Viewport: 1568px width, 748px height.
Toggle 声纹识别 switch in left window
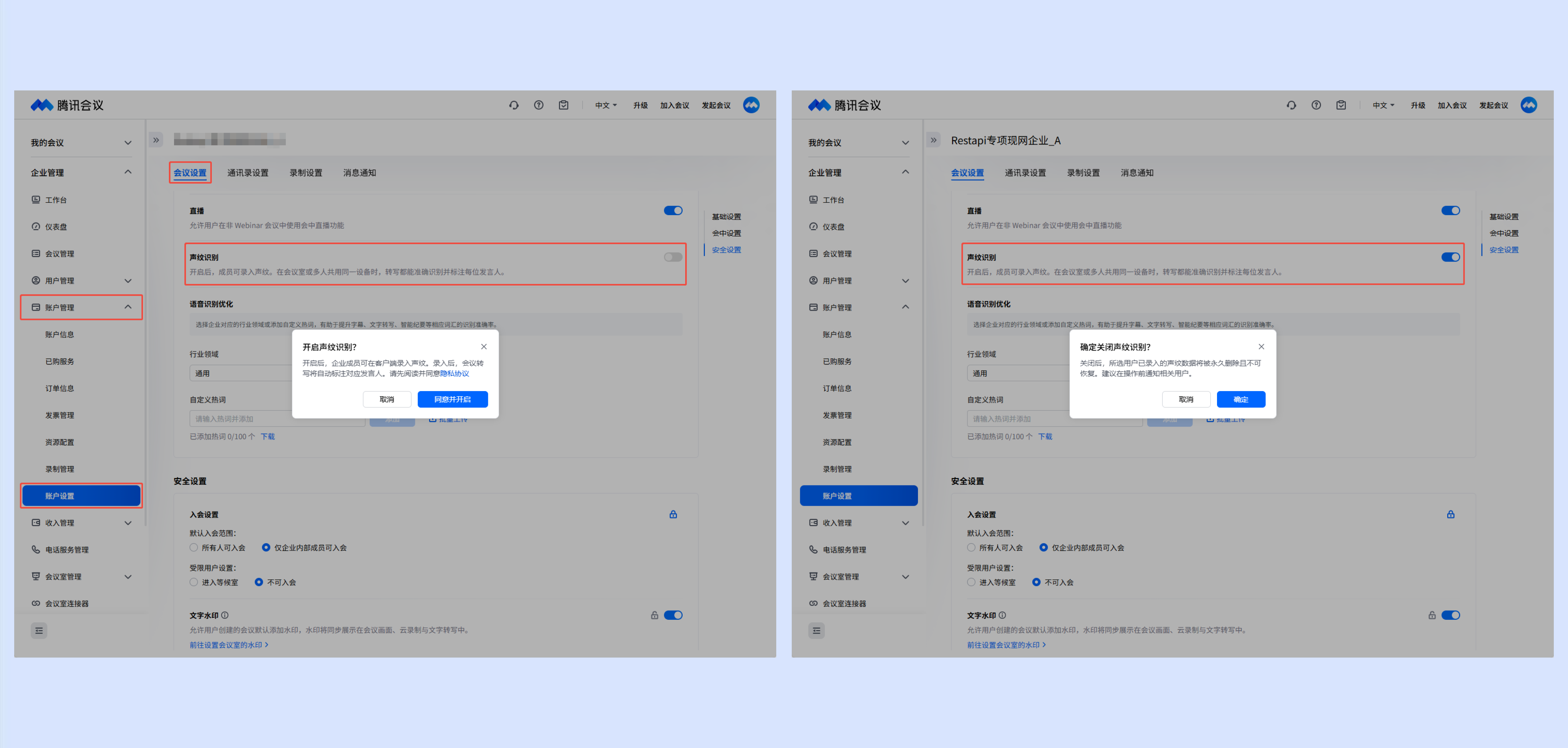pos(673,257)
